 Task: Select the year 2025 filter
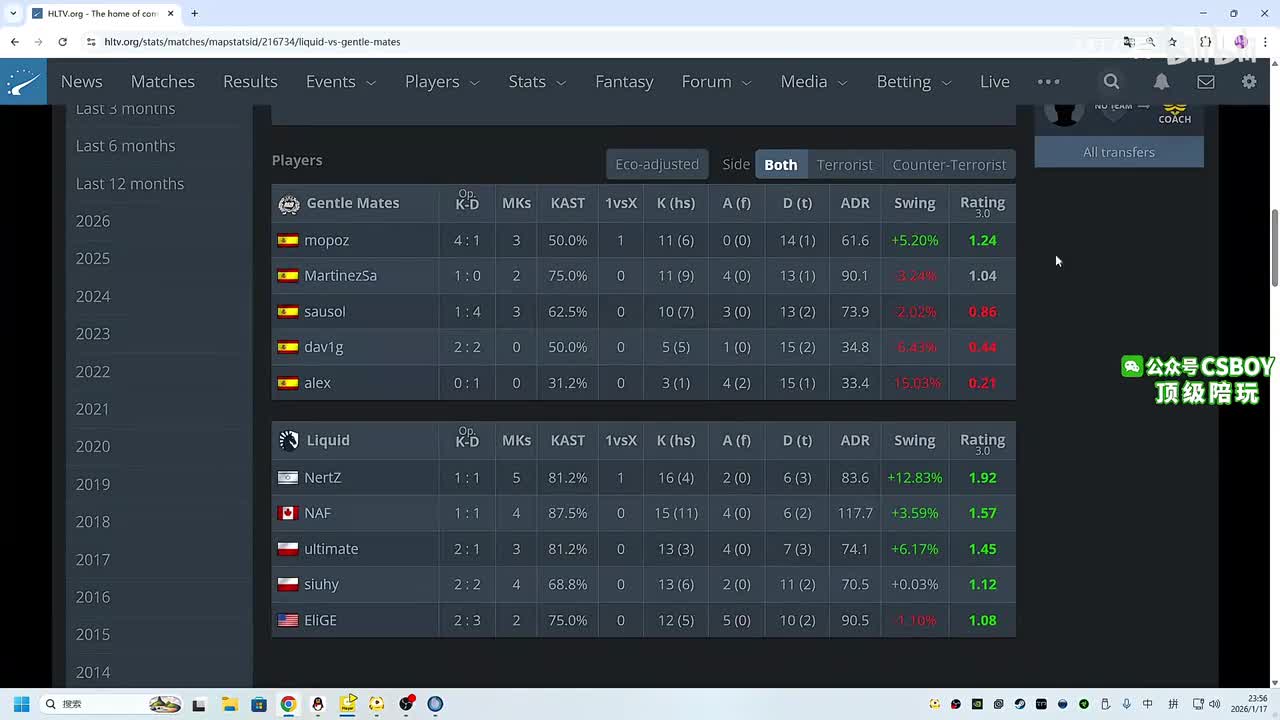click(x=93, y=259)
